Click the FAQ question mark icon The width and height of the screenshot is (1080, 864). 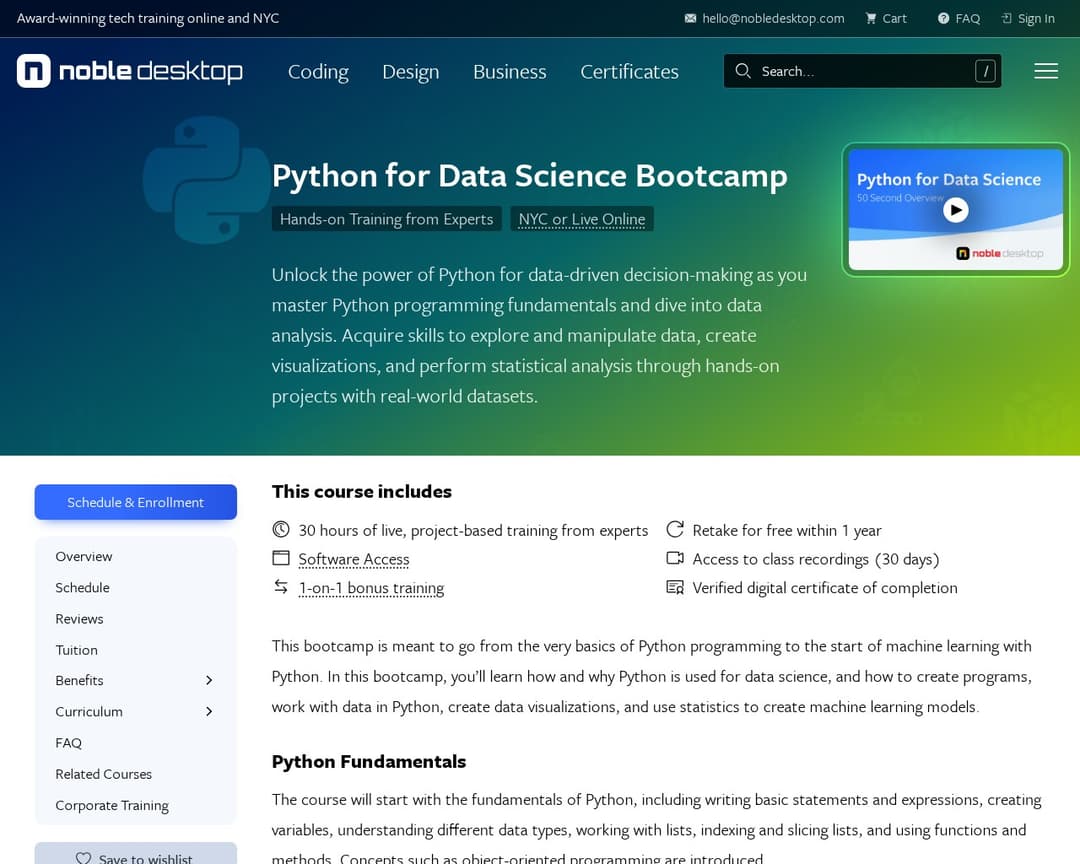944,19
